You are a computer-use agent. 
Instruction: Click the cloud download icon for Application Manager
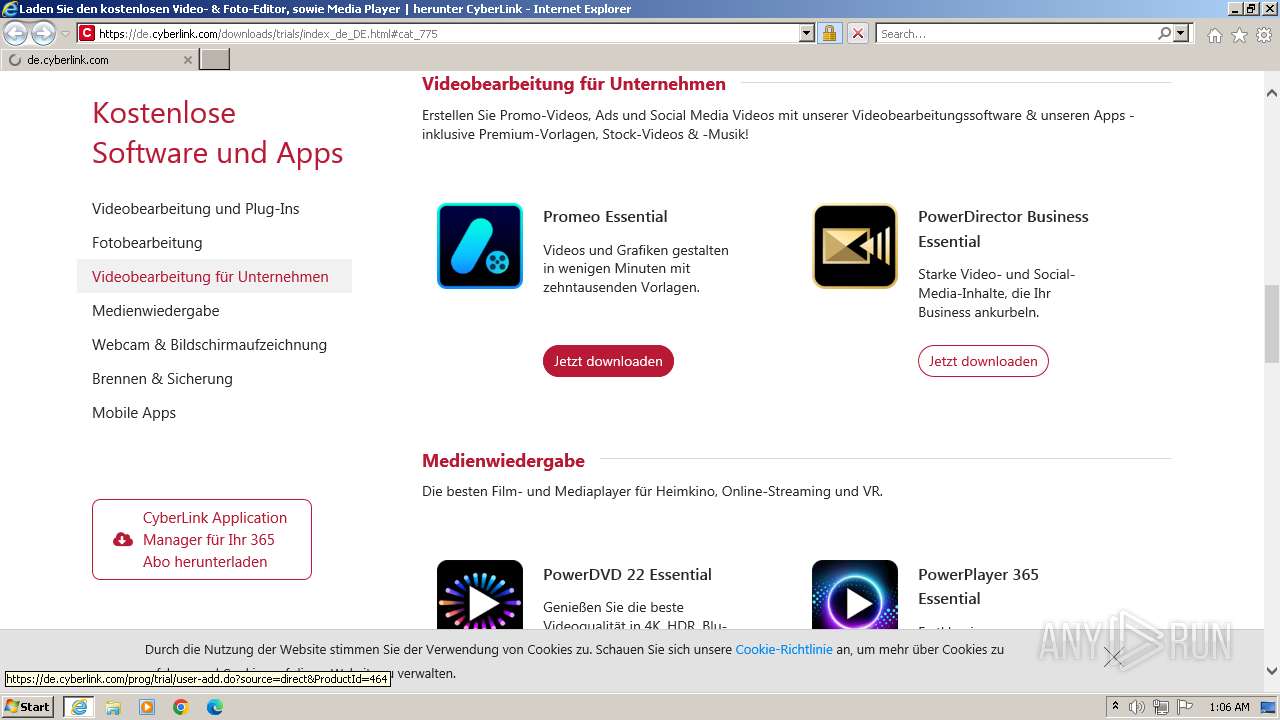pos(123,540)
